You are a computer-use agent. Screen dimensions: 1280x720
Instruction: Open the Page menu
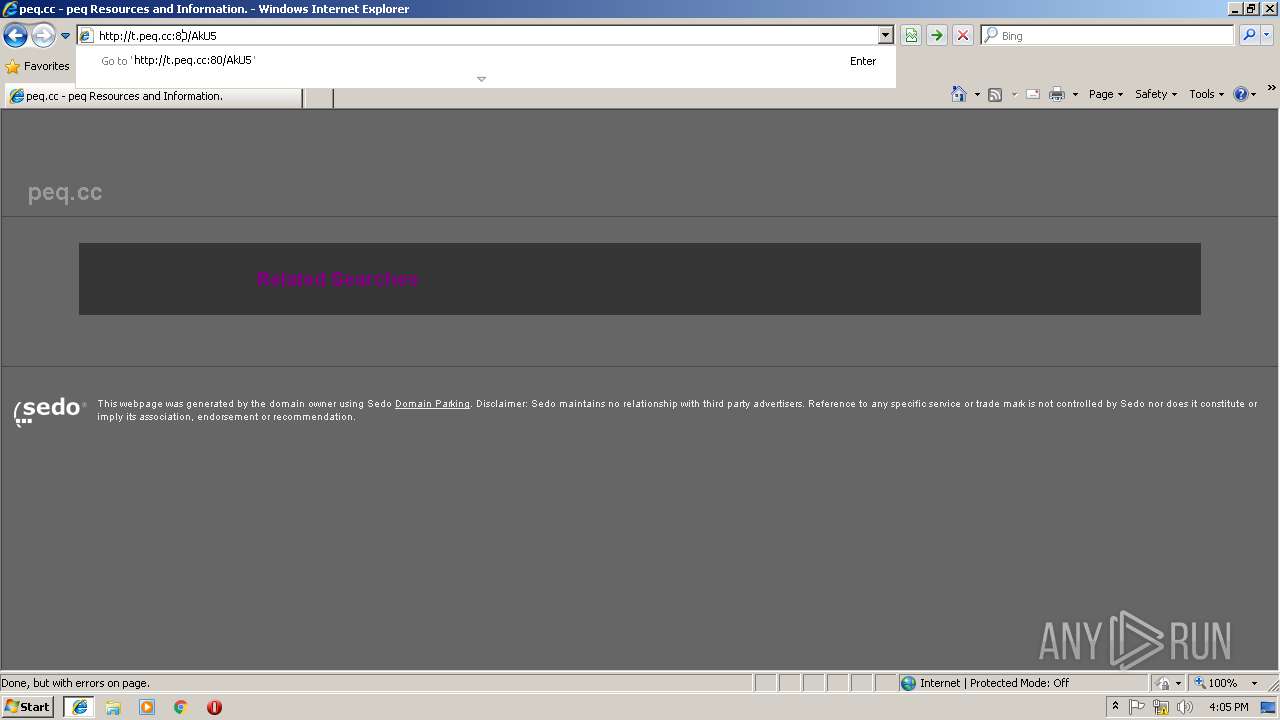pos(1105,94)
